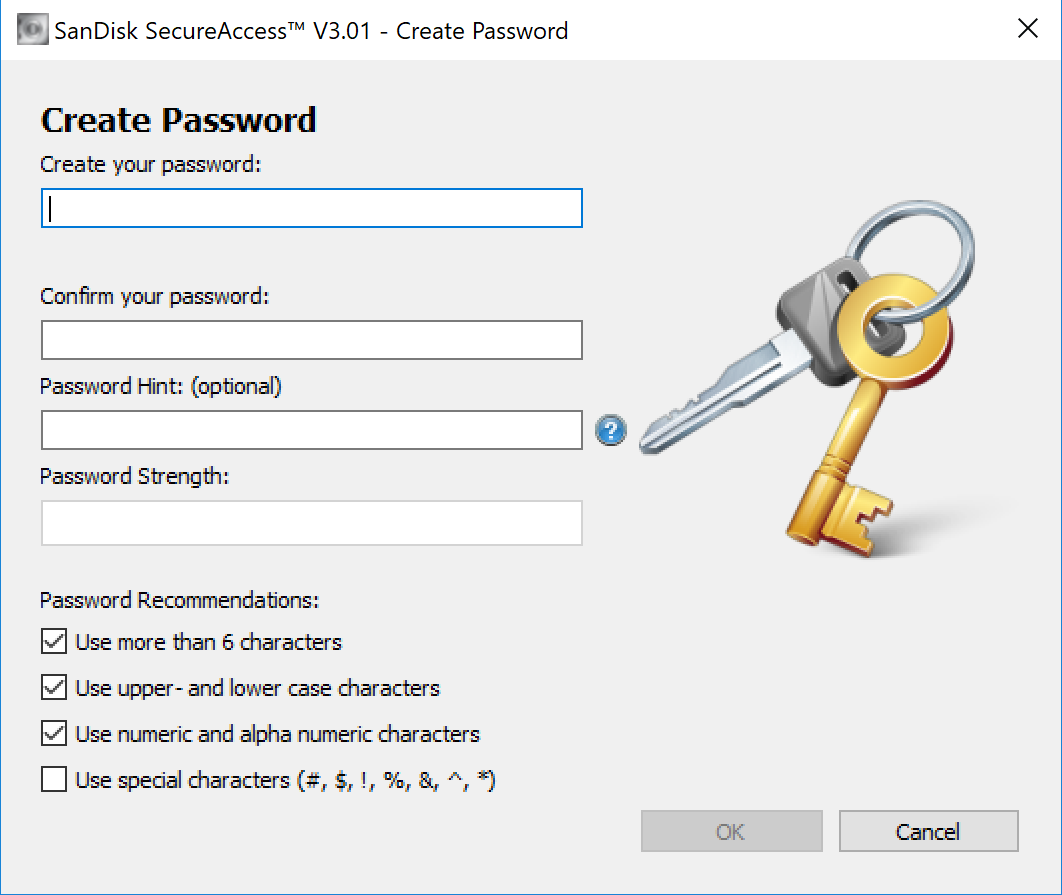Click the "Create Password" bold heading
The height and width of the screenshot is (895, 1062).
coord(178,120)
